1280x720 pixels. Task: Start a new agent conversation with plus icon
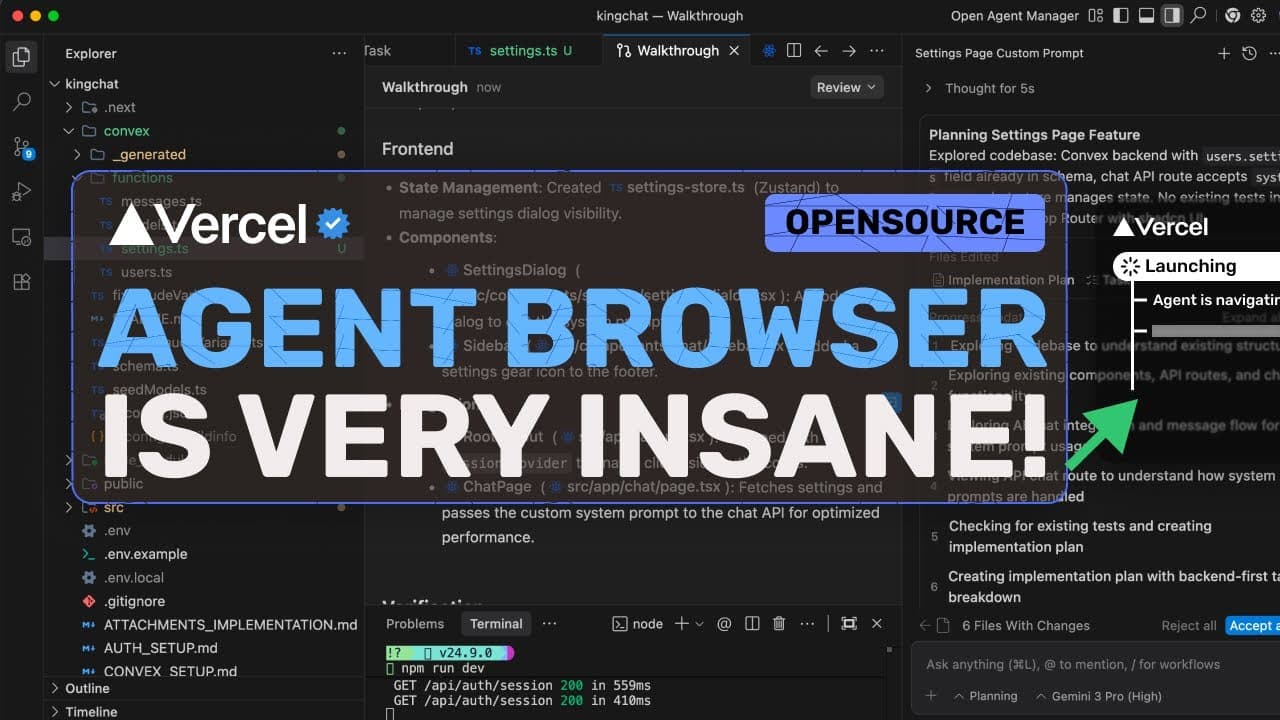tap(1224, 54)
